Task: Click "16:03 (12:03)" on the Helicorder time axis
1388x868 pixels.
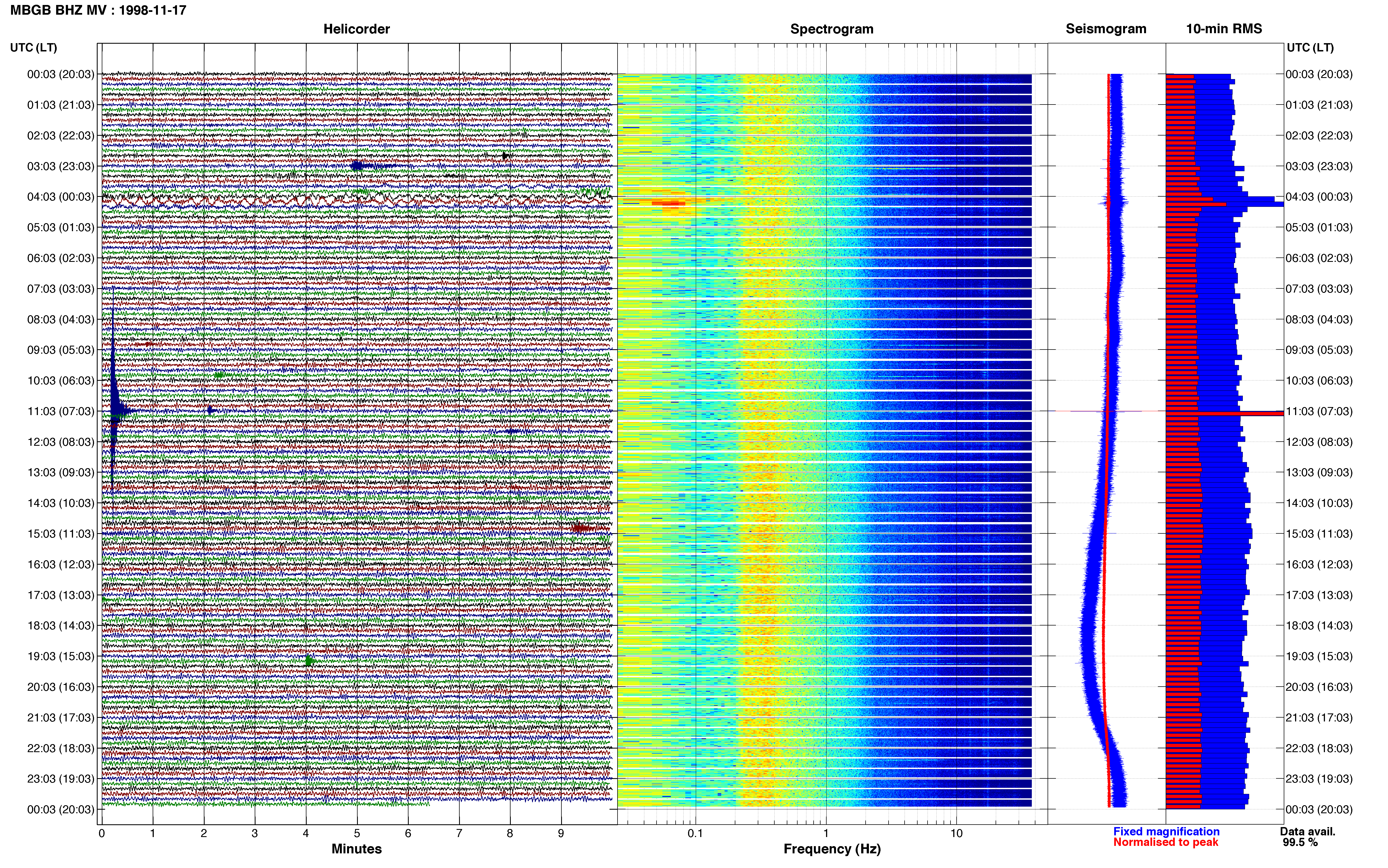Action: pyautogui.click(x=61, y=564)
